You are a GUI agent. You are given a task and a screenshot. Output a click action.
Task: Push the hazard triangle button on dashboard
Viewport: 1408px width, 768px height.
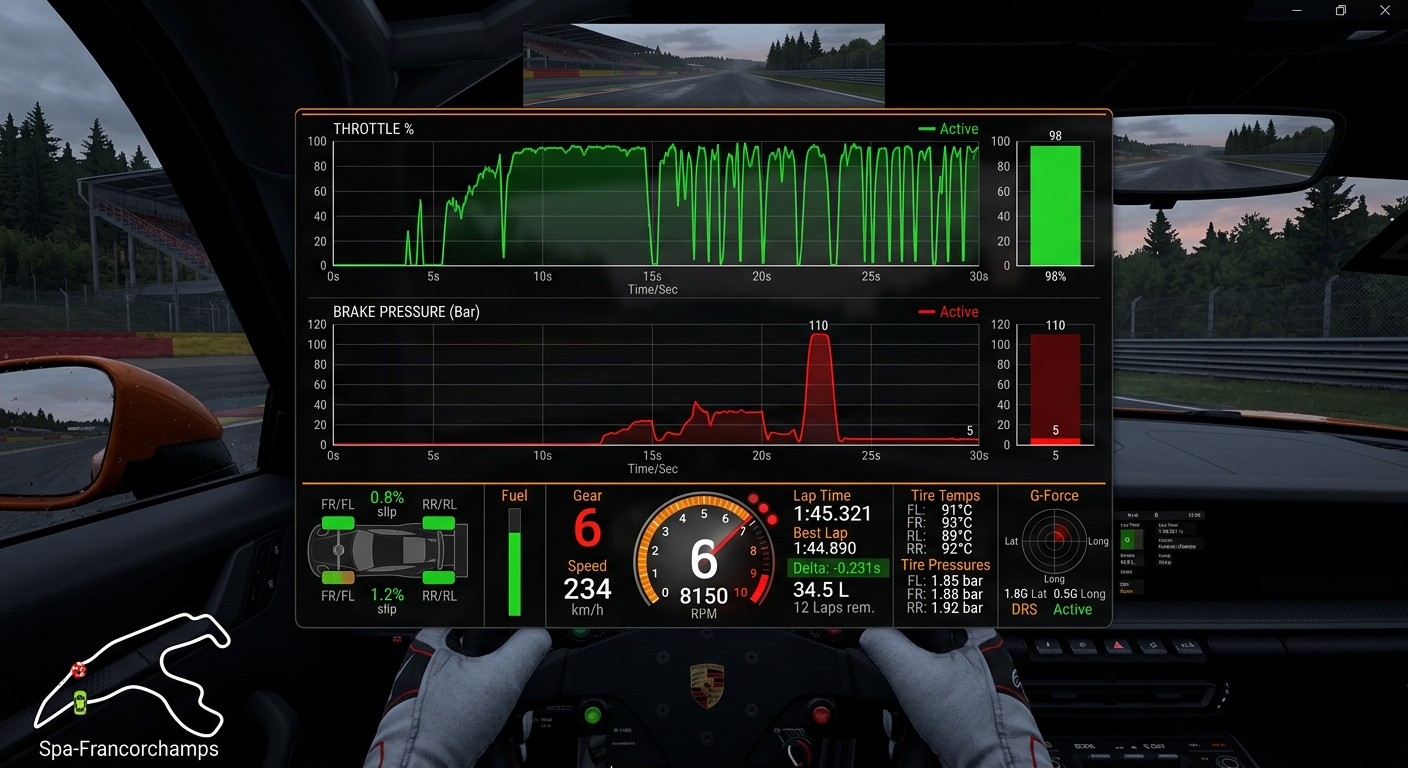[x=1117, y=646]
